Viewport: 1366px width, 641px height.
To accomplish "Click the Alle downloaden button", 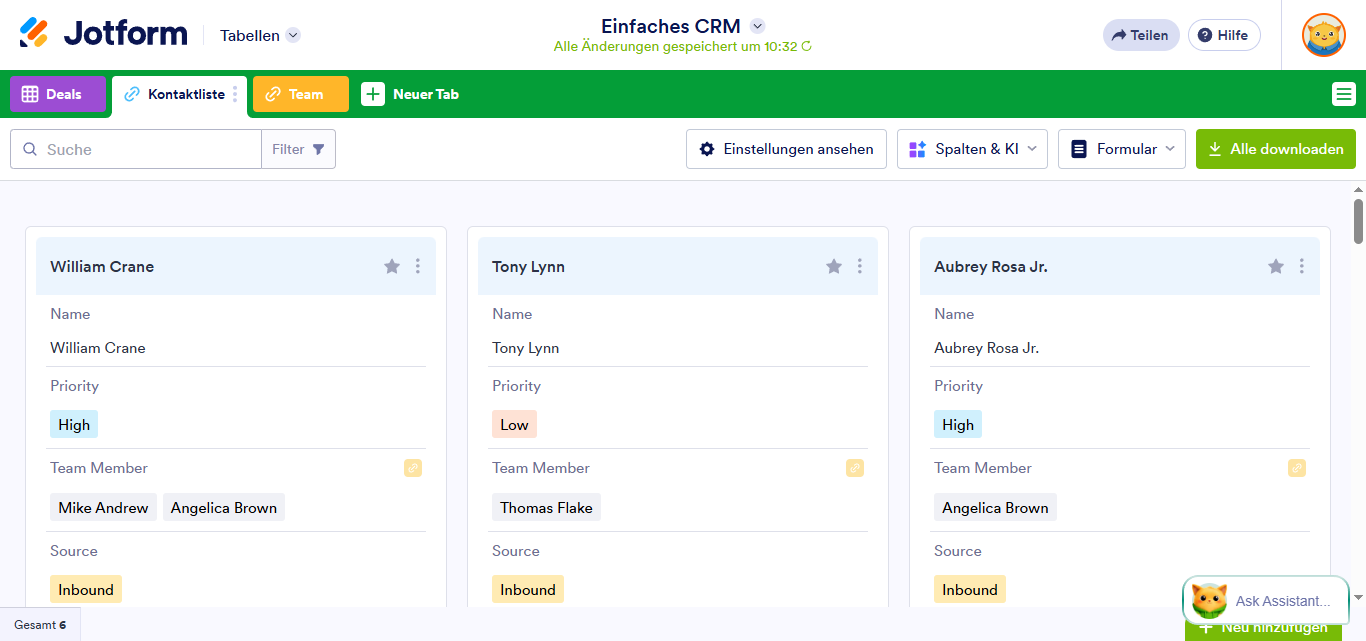I will point(1275,149).
